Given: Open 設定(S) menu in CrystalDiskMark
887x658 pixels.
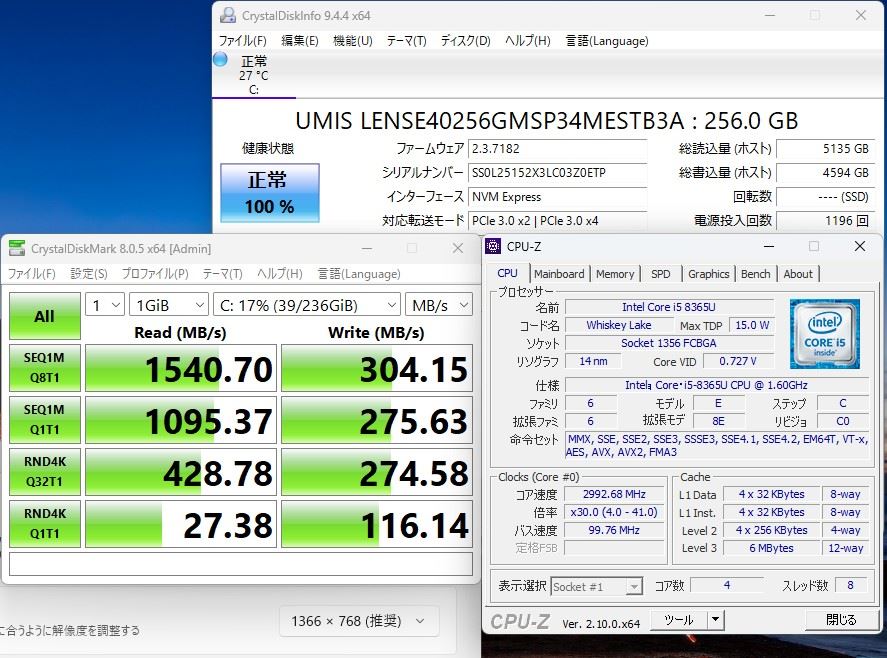Looking at the screenshot, I should (x=89, y=274).
